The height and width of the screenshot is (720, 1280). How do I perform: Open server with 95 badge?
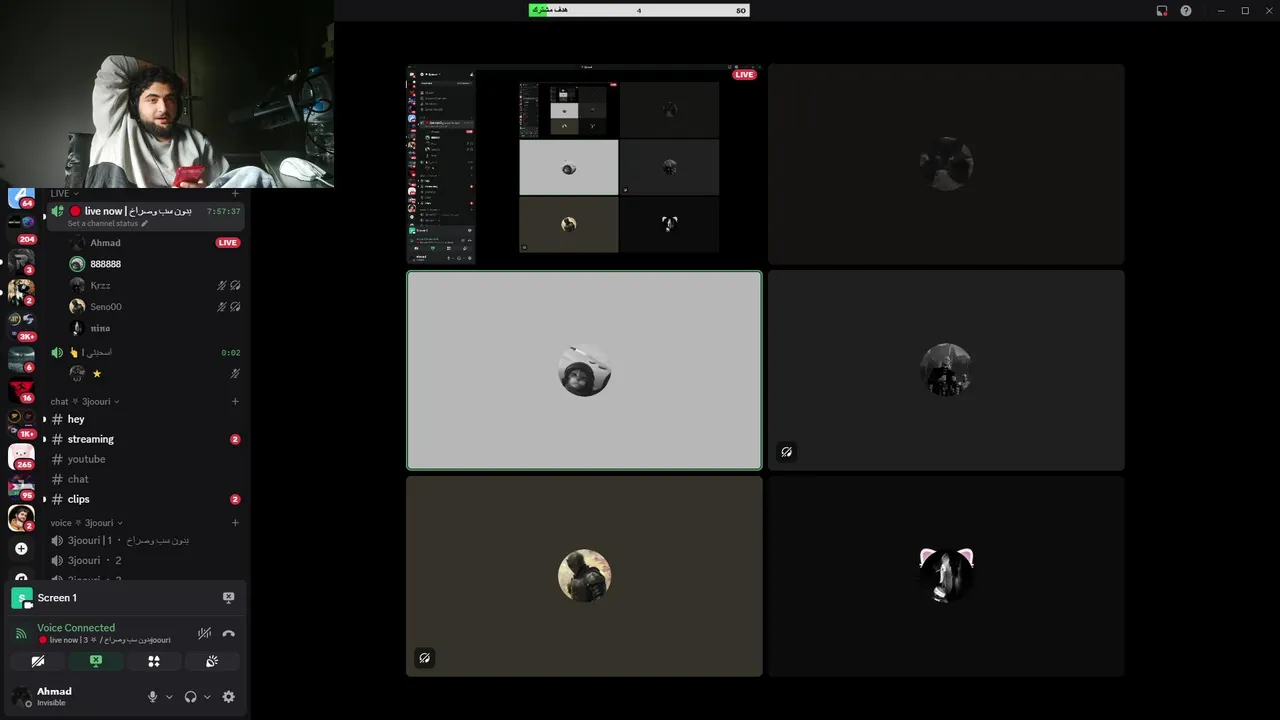(21, 487)
